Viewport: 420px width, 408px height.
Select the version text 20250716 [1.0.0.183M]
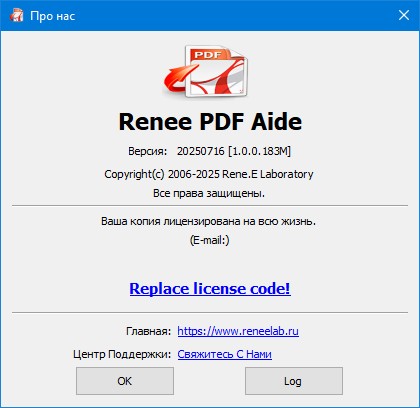[x=234, y=151]
